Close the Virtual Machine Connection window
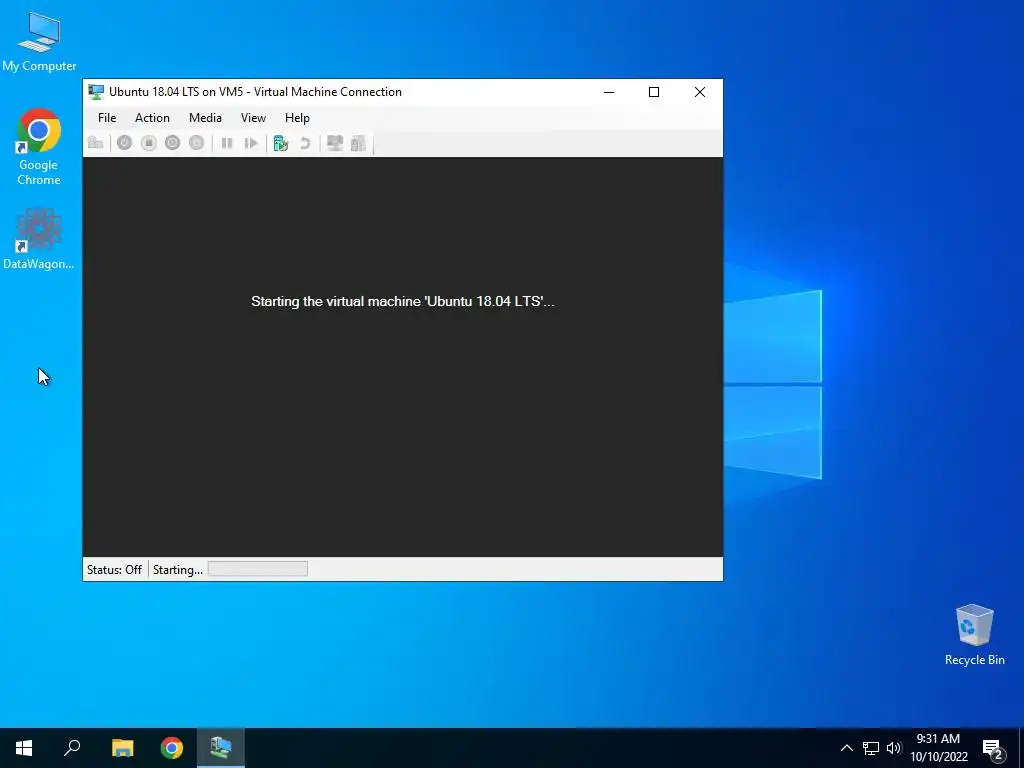Image resolution: width=1024 pixels, height=768 pixels. click(699, 92)
